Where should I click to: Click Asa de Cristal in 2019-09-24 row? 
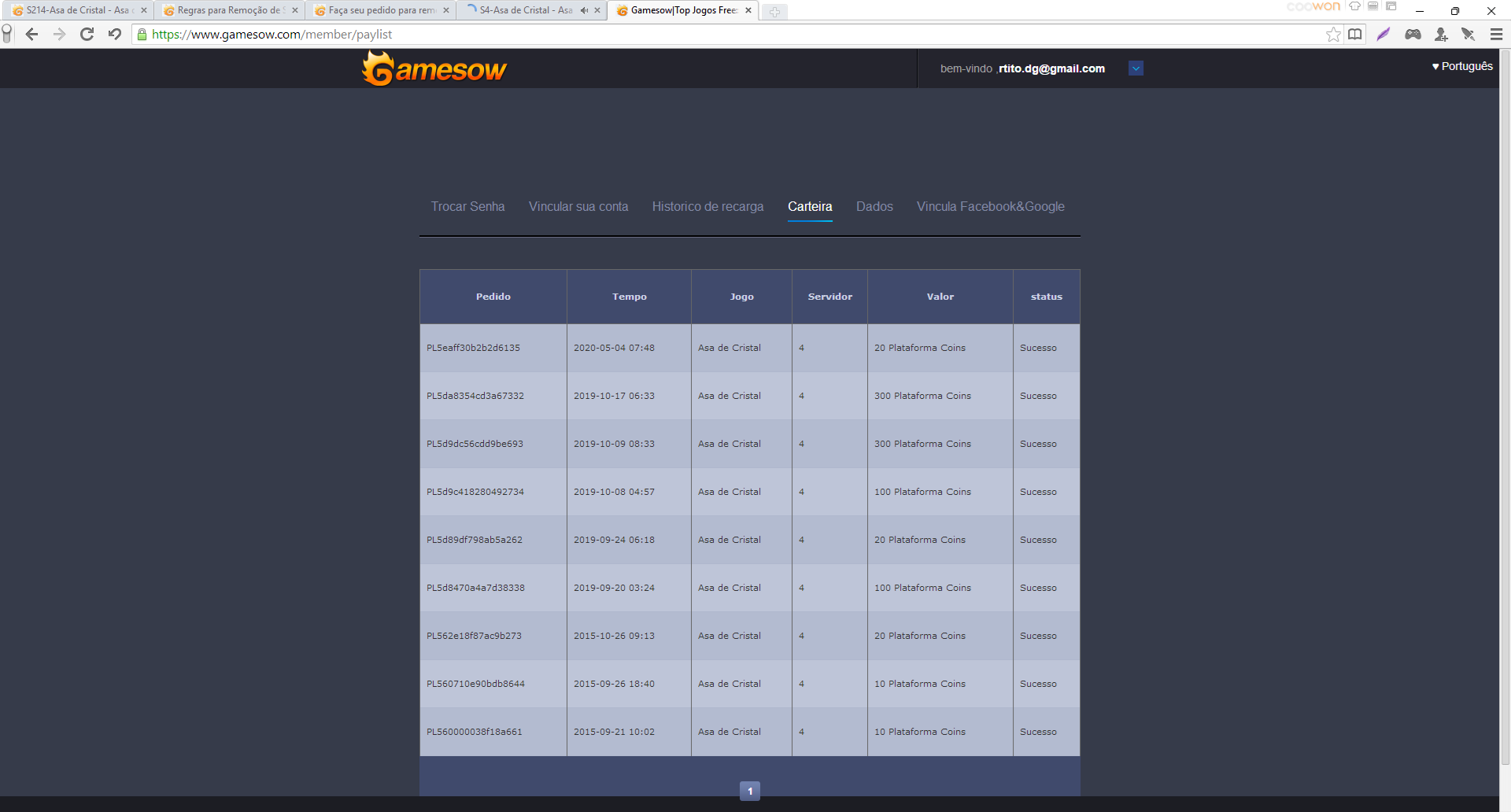point(730,540)
